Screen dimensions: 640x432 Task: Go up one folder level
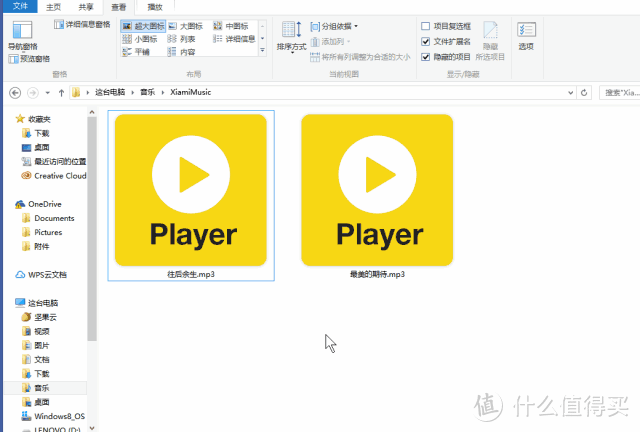tap(61, 93)
